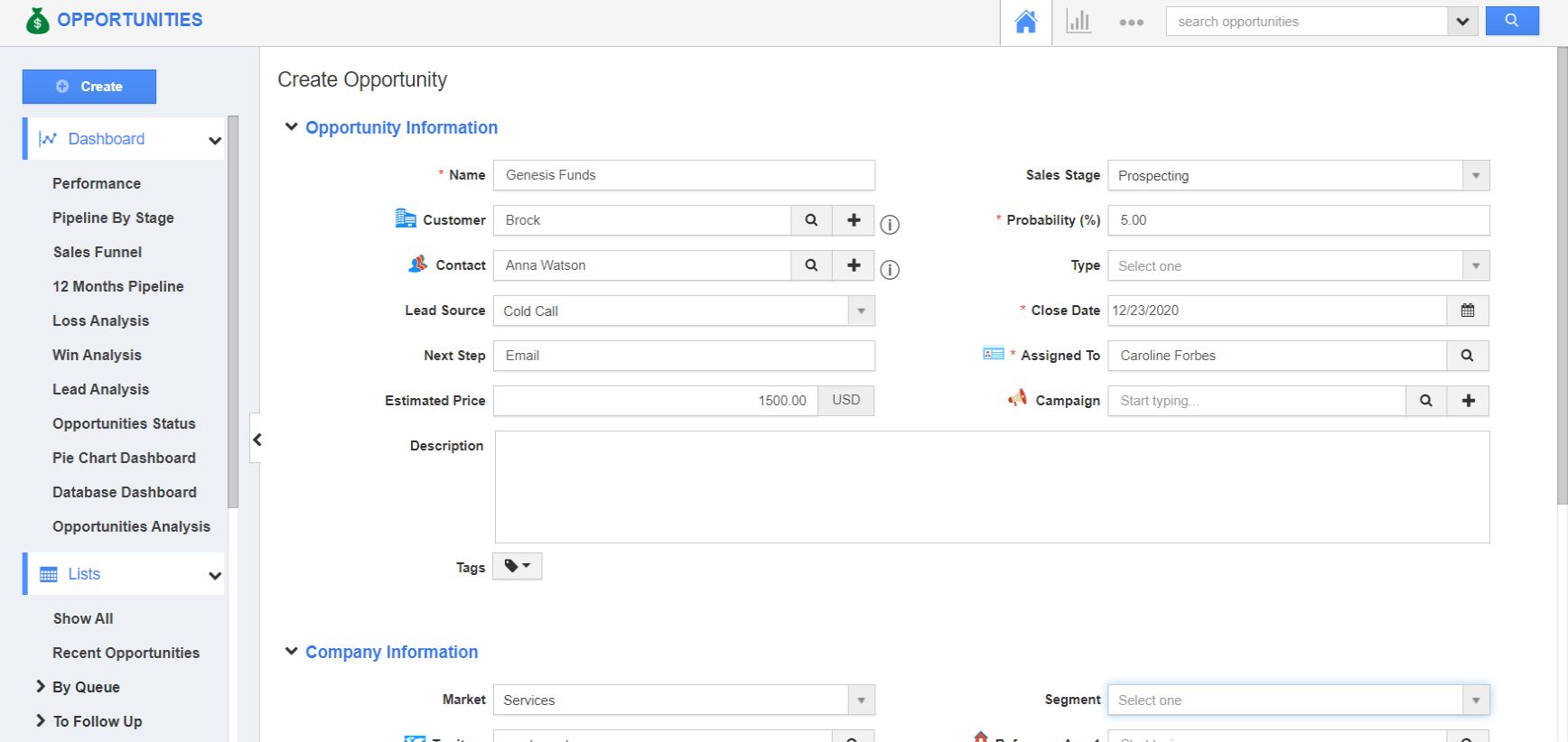This screenshot has width=1568, height=742.
Task: Select Recent Opportunities list
Action: click(126, 653)
